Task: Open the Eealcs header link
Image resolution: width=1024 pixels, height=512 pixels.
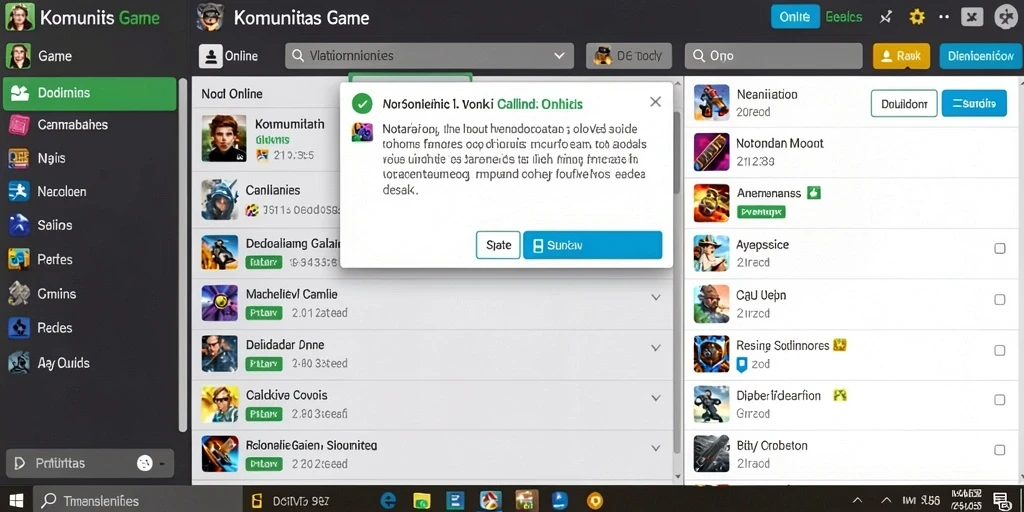Action: tap(844, 17)
